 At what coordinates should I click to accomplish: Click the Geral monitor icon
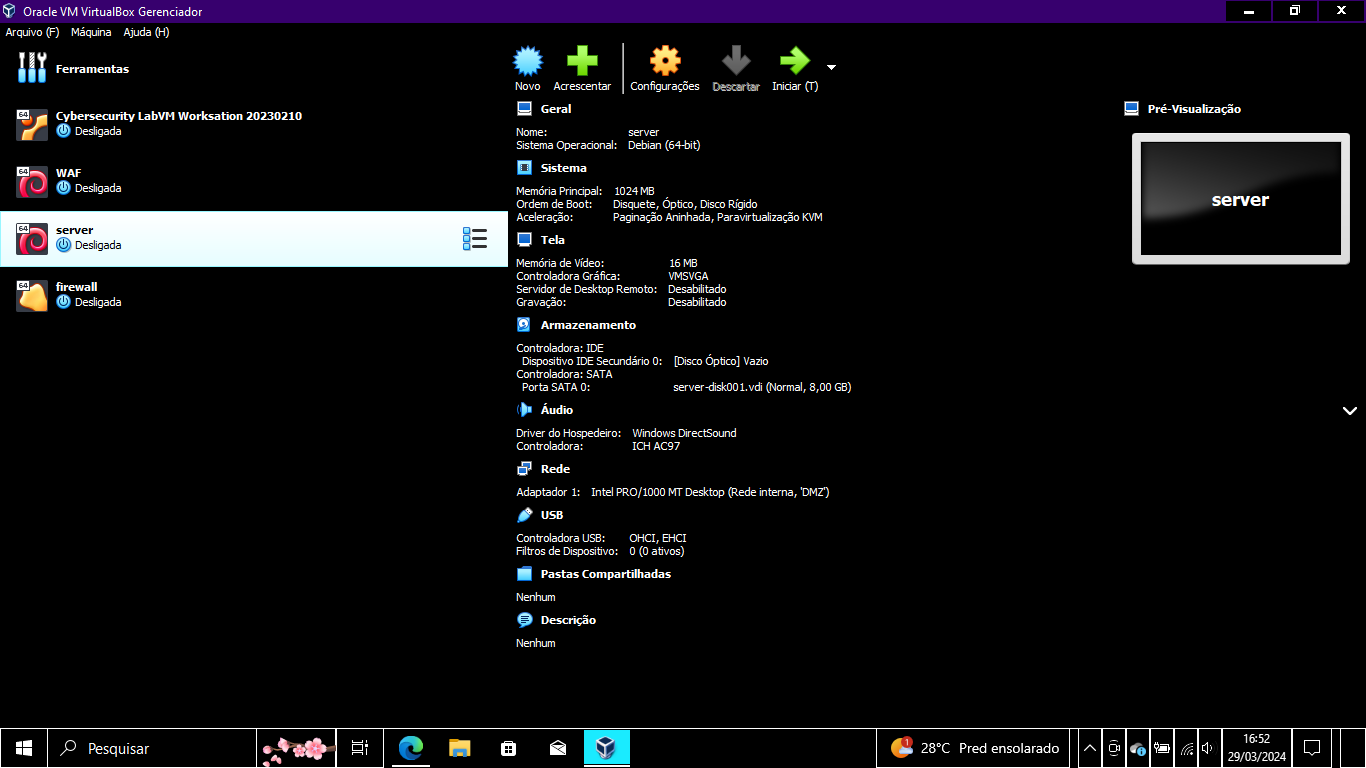tap(524, 109)
